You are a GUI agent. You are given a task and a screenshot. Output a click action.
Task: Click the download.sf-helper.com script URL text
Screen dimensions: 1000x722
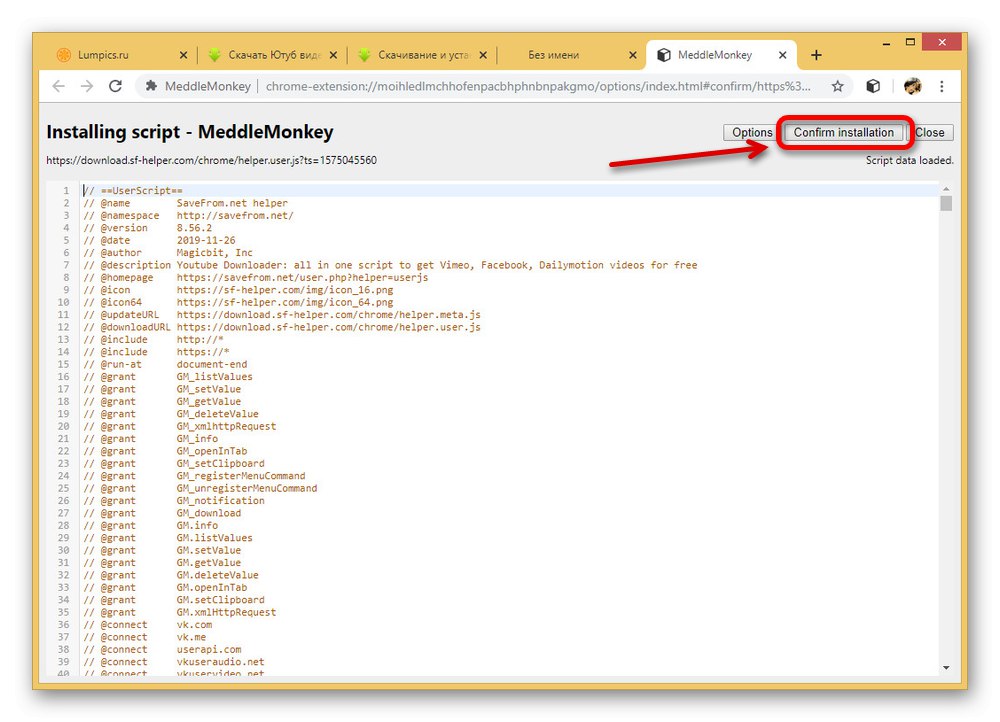point(211,160)
